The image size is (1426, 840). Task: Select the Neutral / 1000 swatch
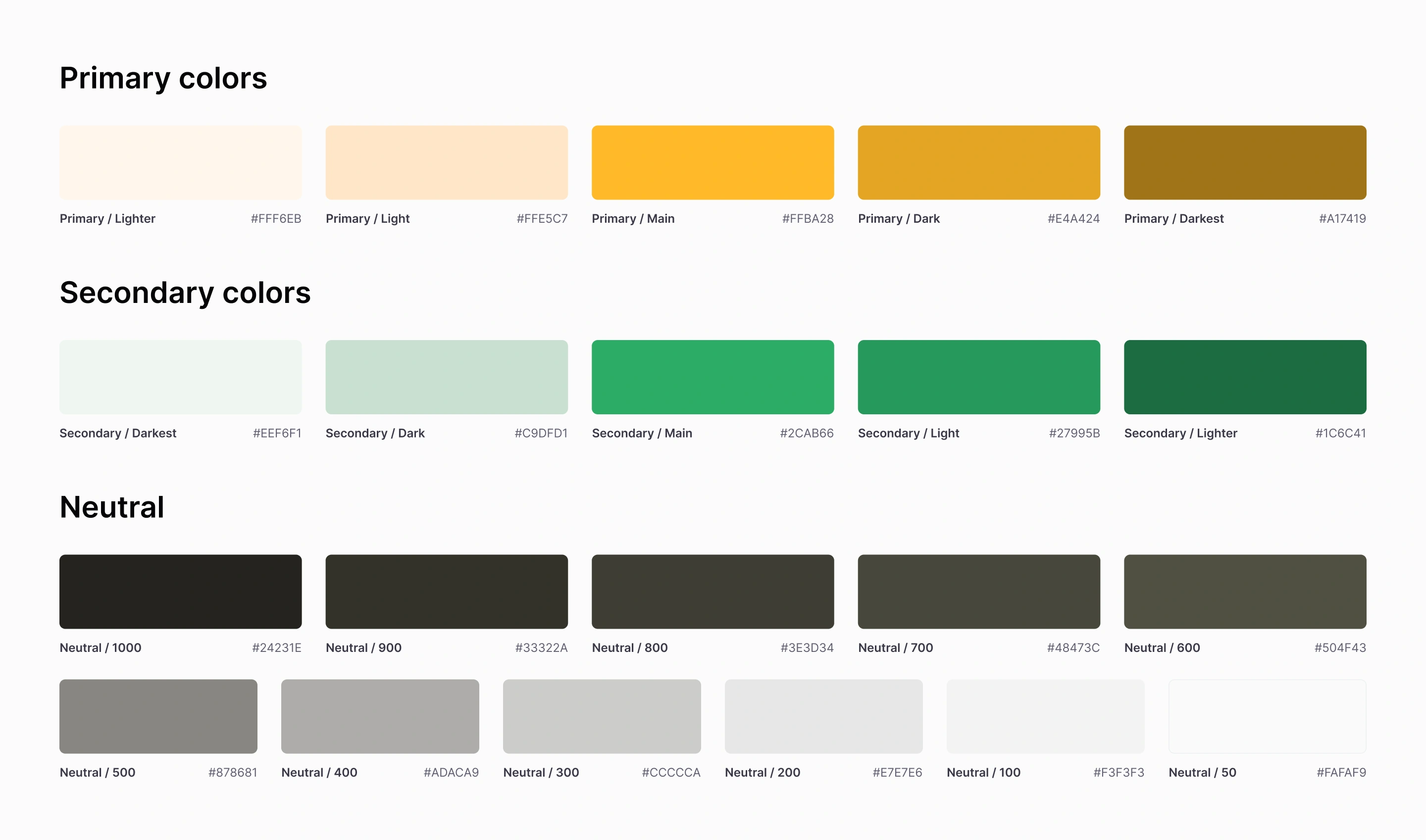pos(181,592)
